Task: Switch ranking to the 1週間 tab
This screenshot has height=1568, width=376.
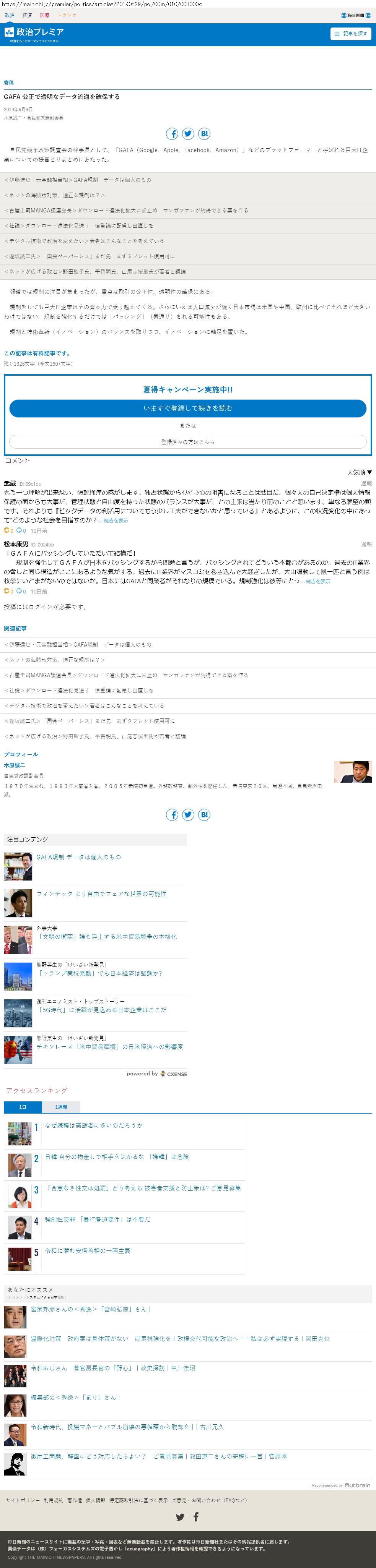Action: coord(61,1107)
